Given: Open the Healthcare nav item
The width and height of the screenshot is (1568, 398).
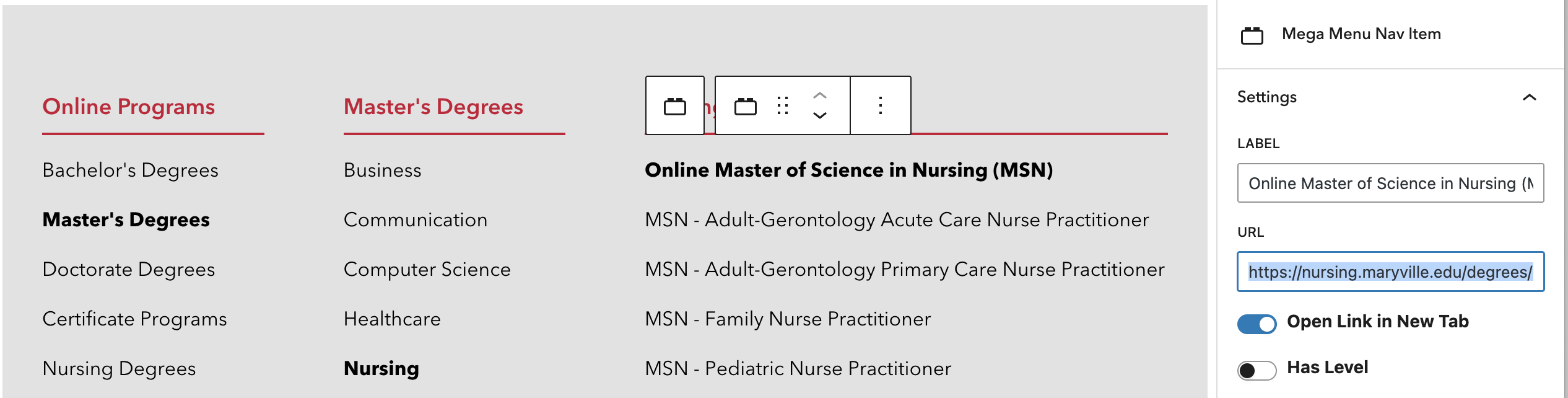Looking at the screenshot, I should (x=392, y=319).
